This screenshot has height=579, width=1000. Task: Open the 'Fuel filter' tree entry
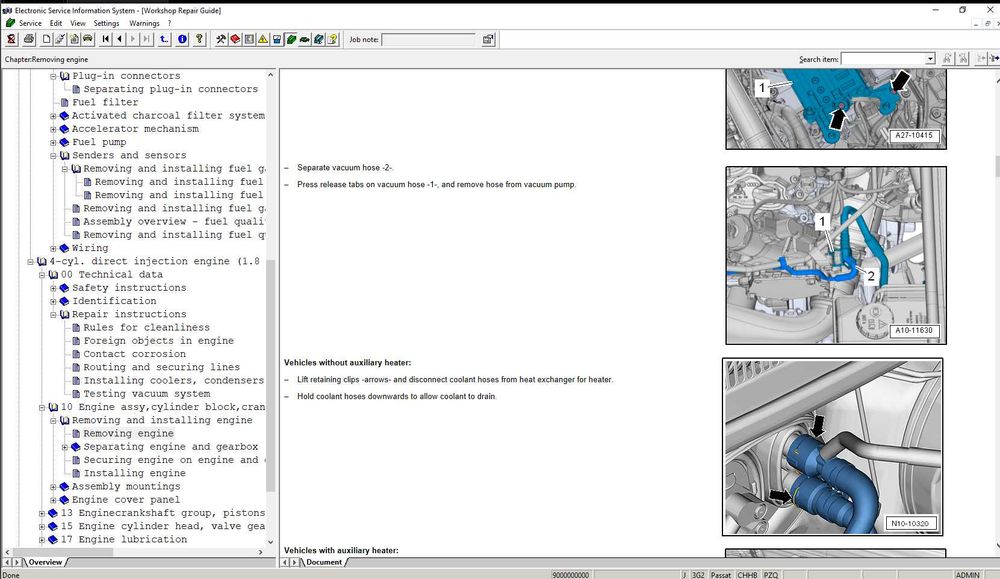point(105,102)
